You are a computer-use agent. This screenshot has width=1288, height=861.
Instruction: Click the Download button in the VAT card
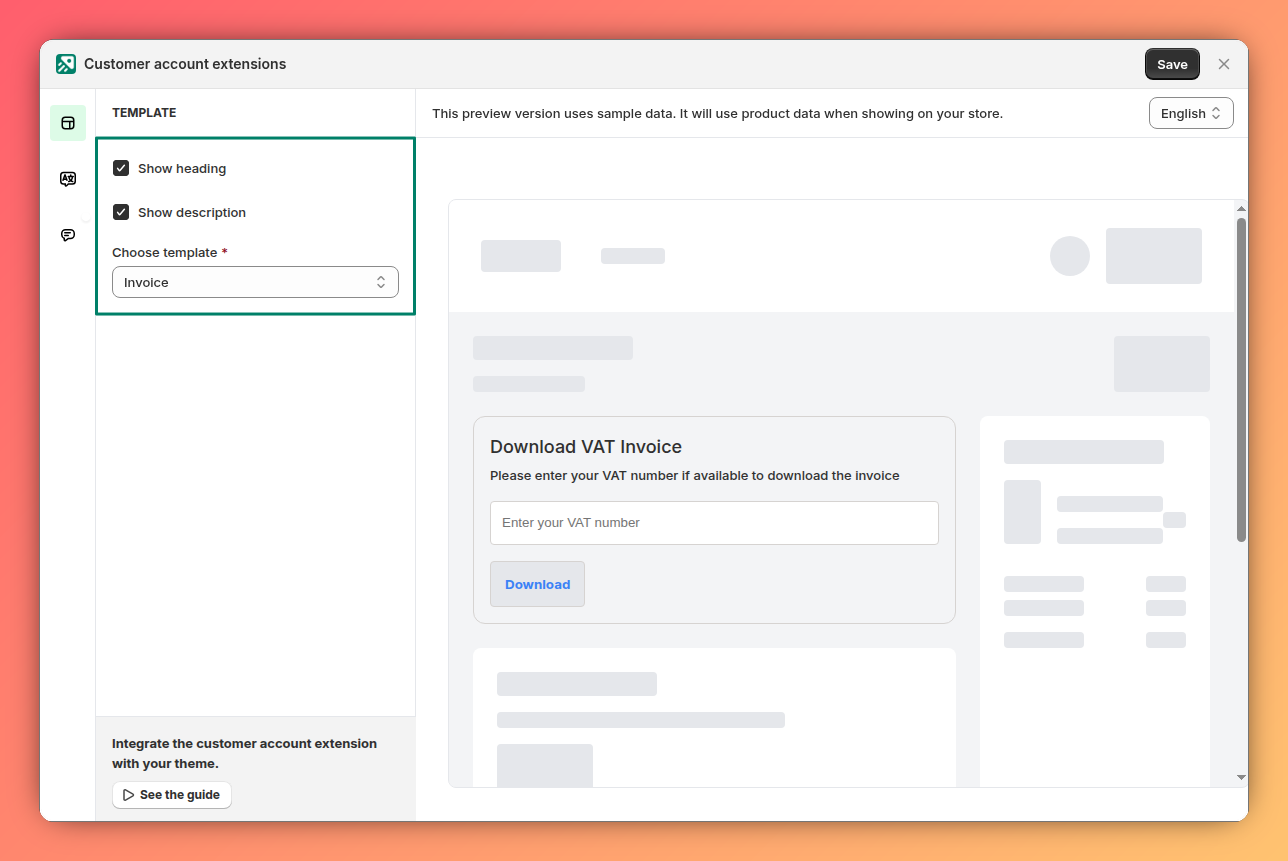(x=537, y=584)
